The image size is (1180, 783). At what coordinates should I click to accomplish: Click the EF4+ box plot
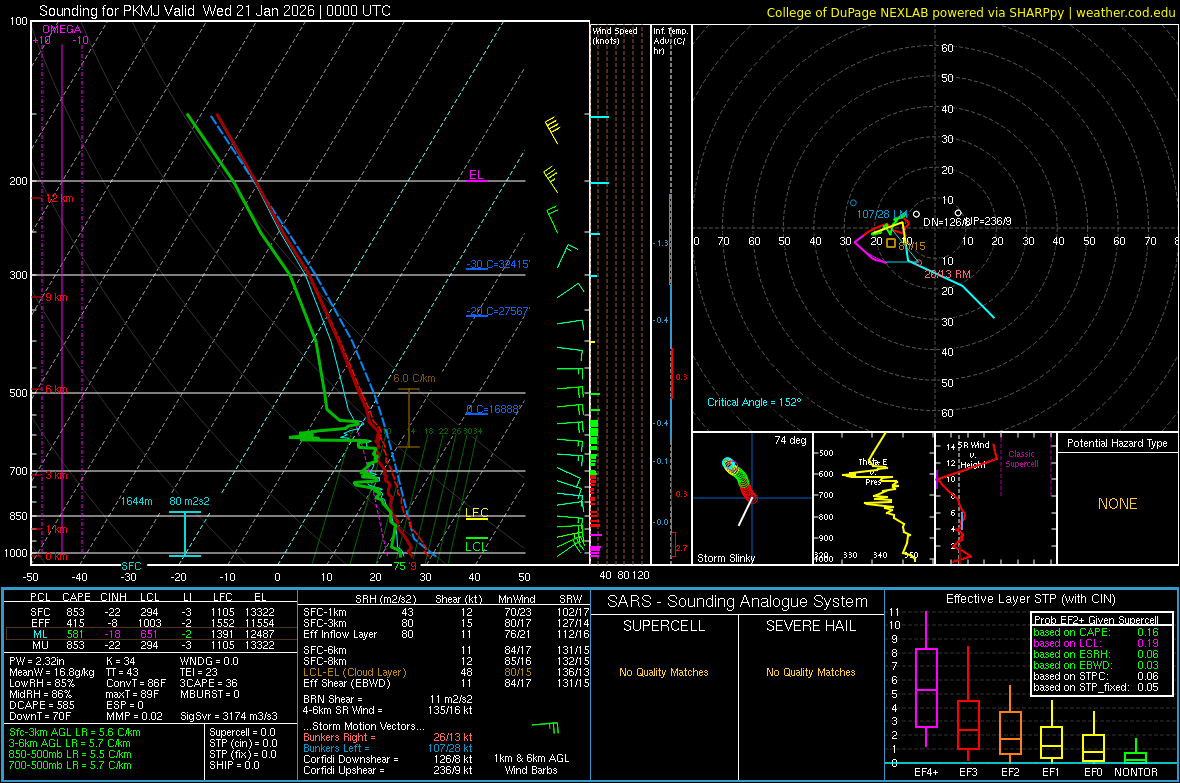tap(926, 680)
